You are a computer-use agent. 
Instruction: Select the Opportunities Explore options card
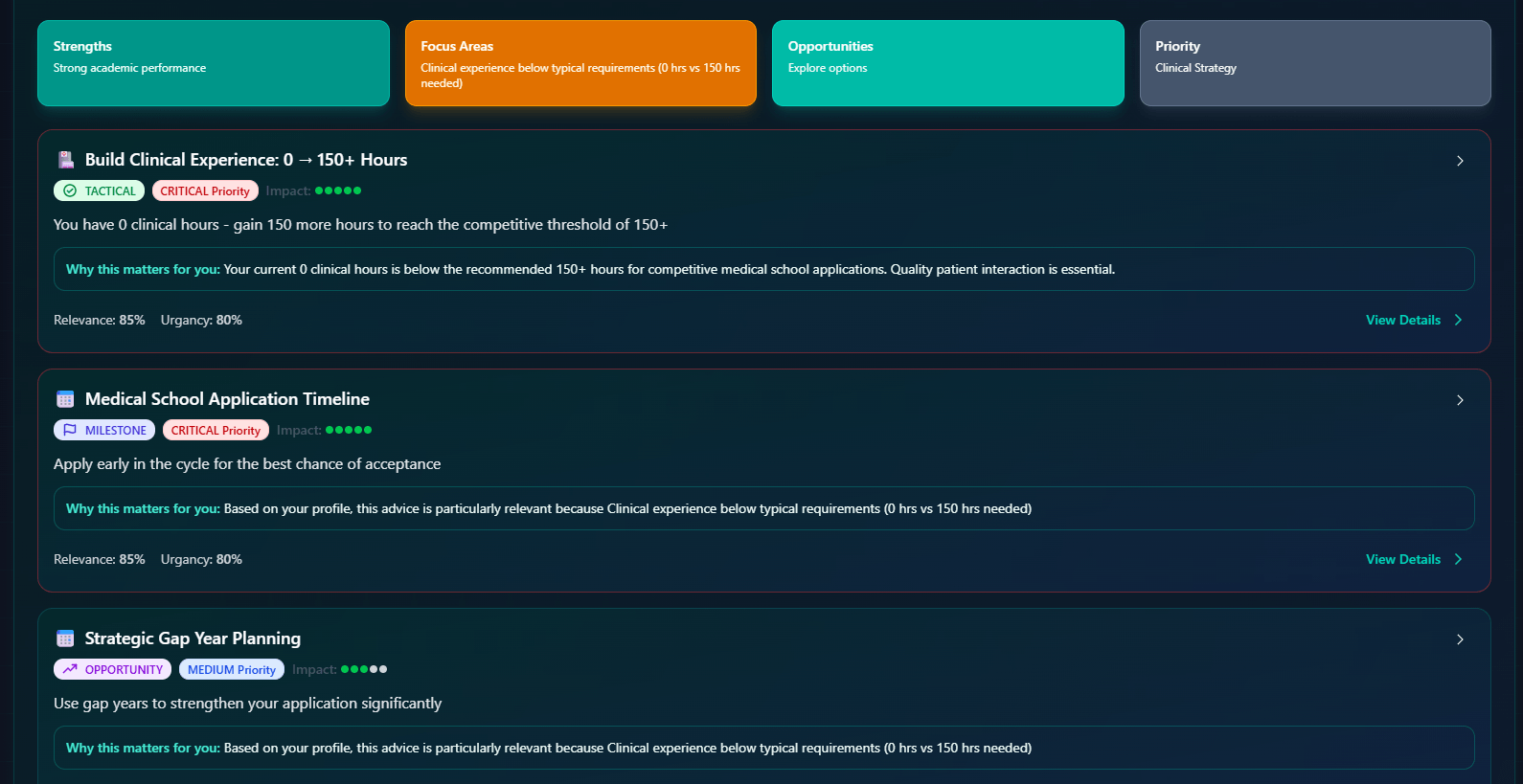point(947,63)
